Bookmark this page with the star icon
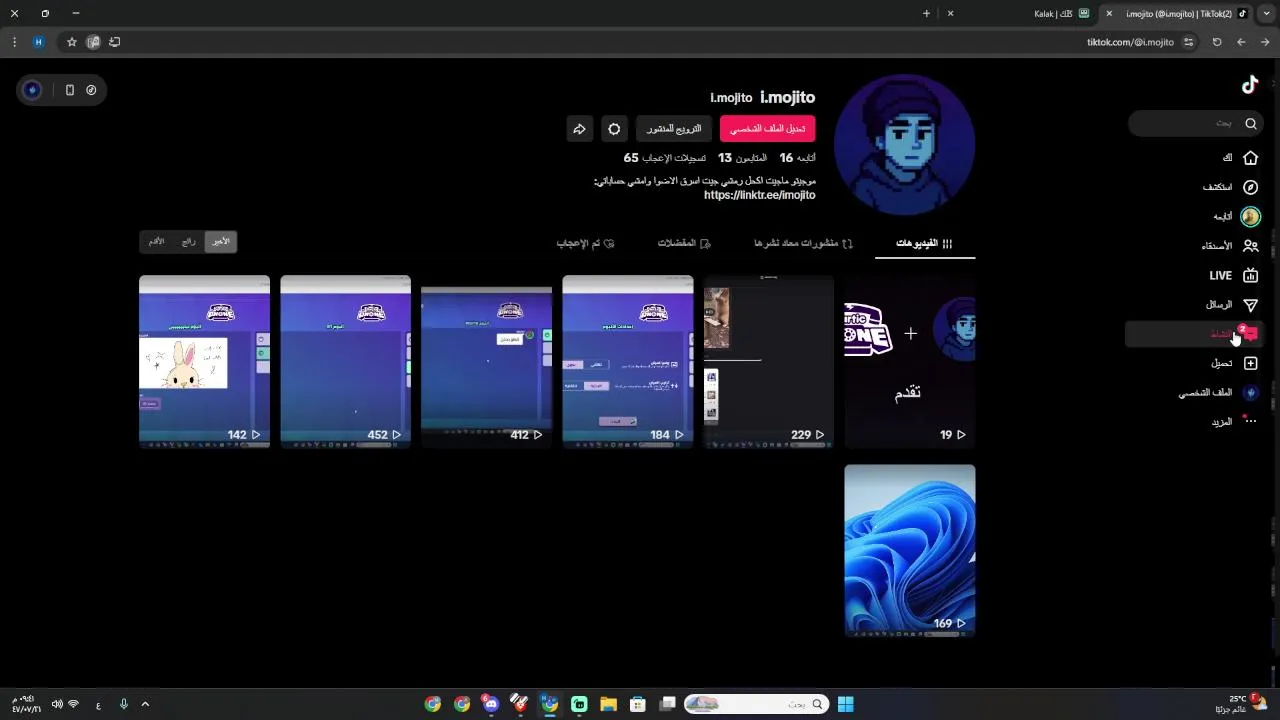Image resolution: width=1280 pixels, height=720 pixels. pyautogui.click(x=72, y=42)
